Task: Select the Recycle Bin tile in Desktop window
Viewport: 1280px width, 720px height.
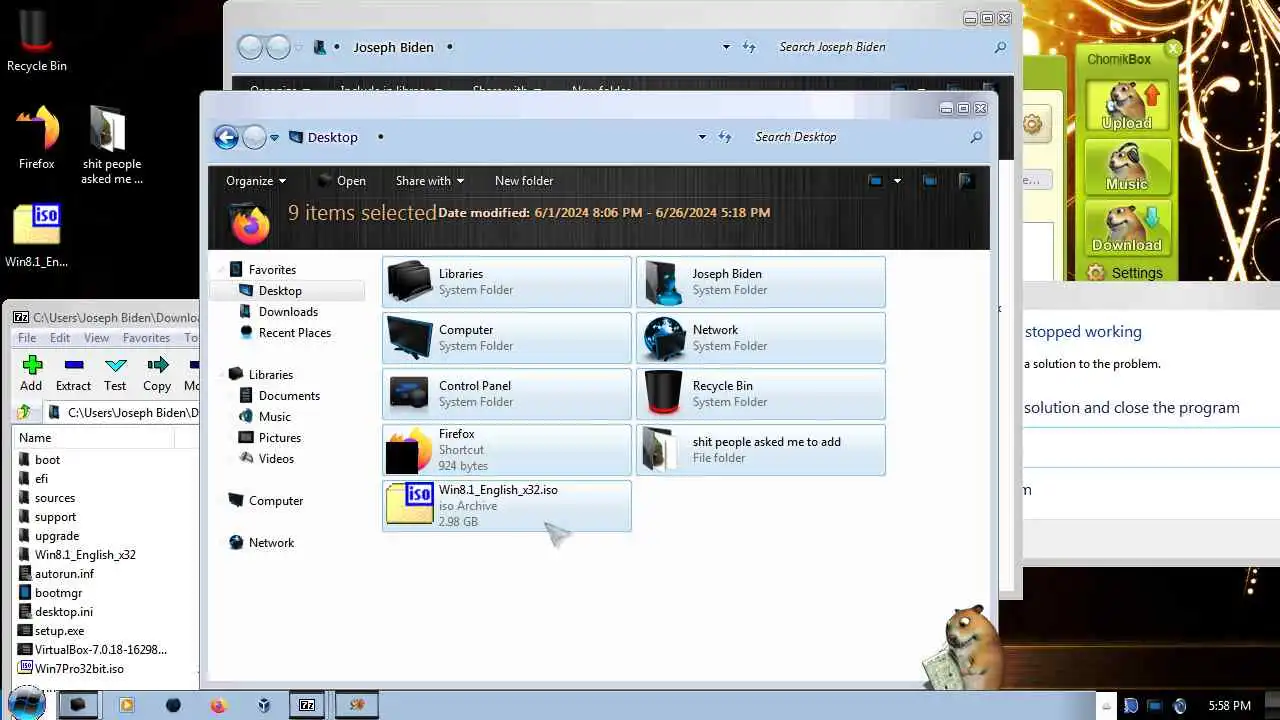Action: [x=761, y=394]
